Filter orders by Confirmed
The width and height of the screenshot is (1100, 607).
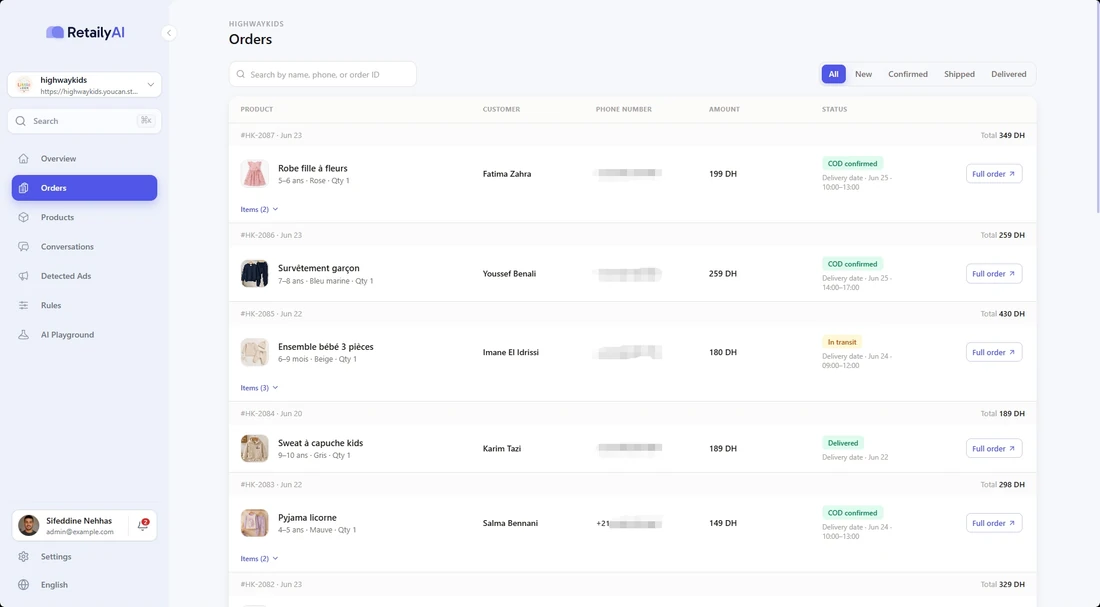point(908,74)
